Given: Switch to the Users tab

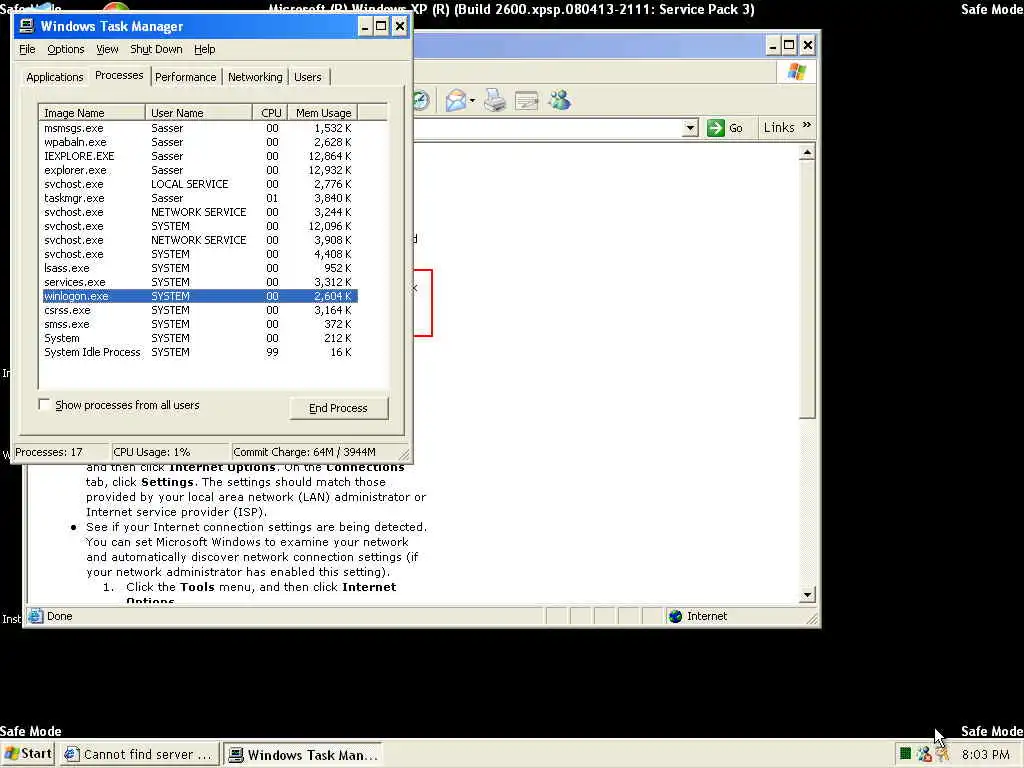Looking at the screenshot, I should click(x=308, y=77).
